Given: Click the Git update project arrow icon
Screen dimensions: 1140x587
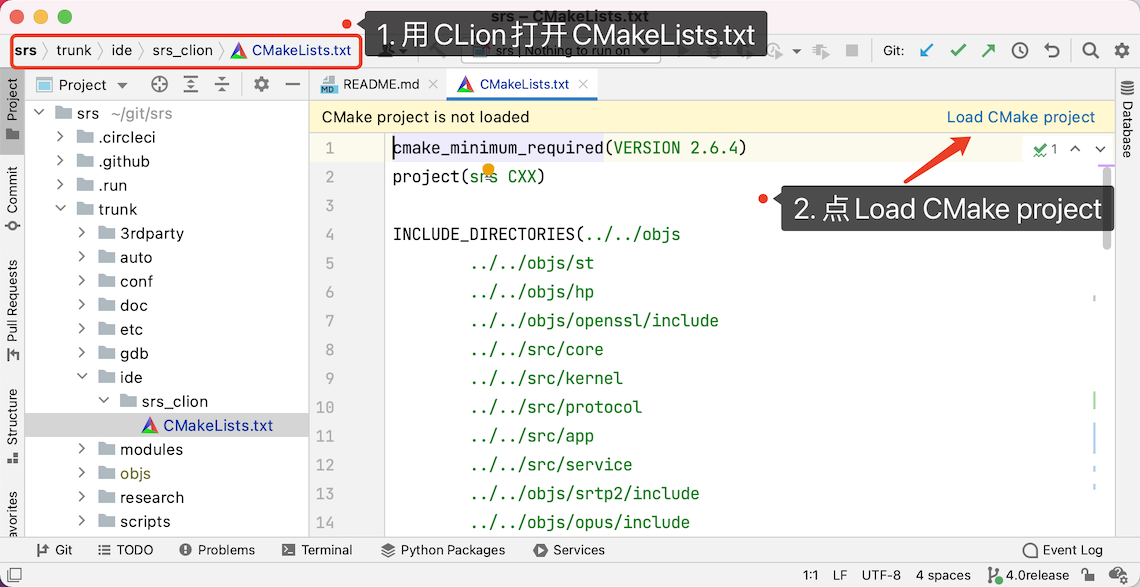Looking at the screenshot, I should tap(927, 50).
